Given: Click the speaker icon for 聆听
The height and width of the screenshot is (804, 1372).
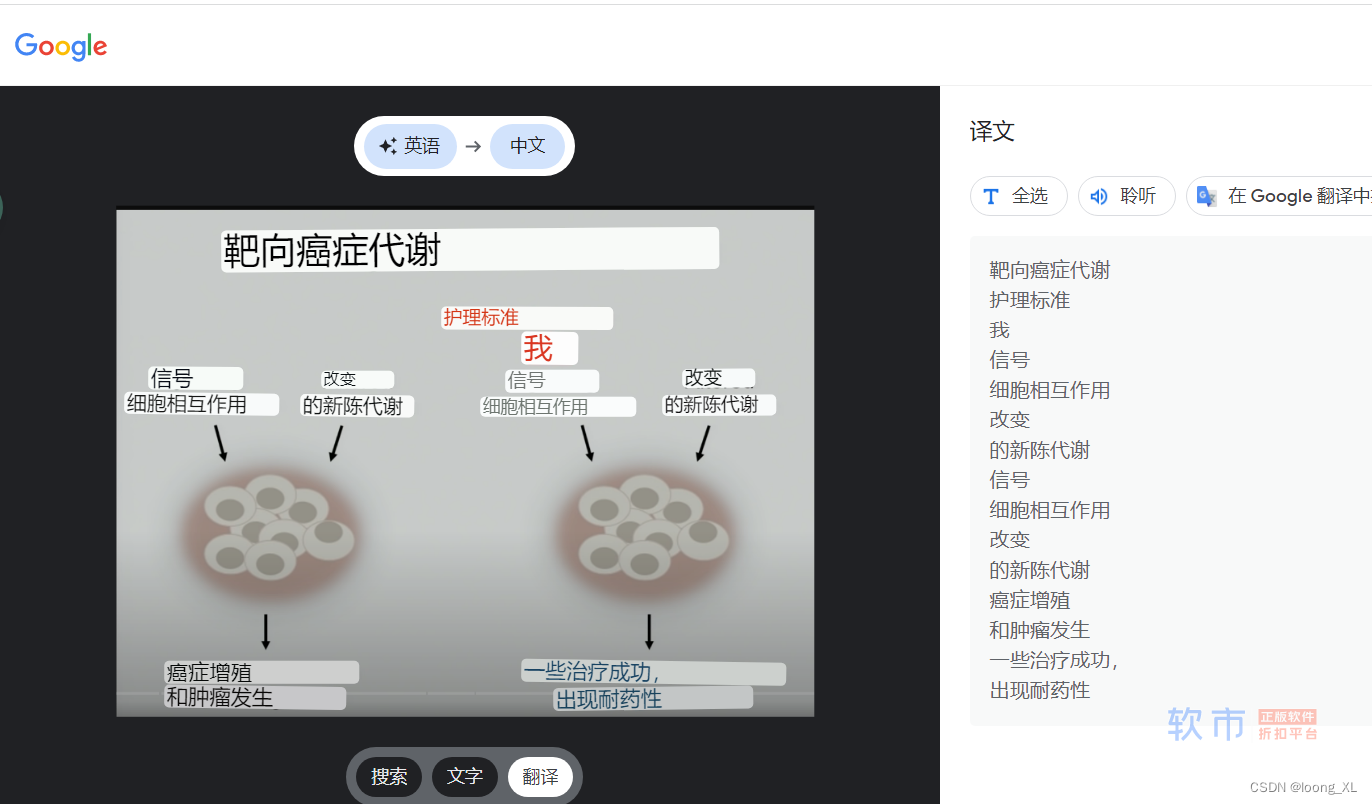Looking at the screenshot, I should point(1099,196).
